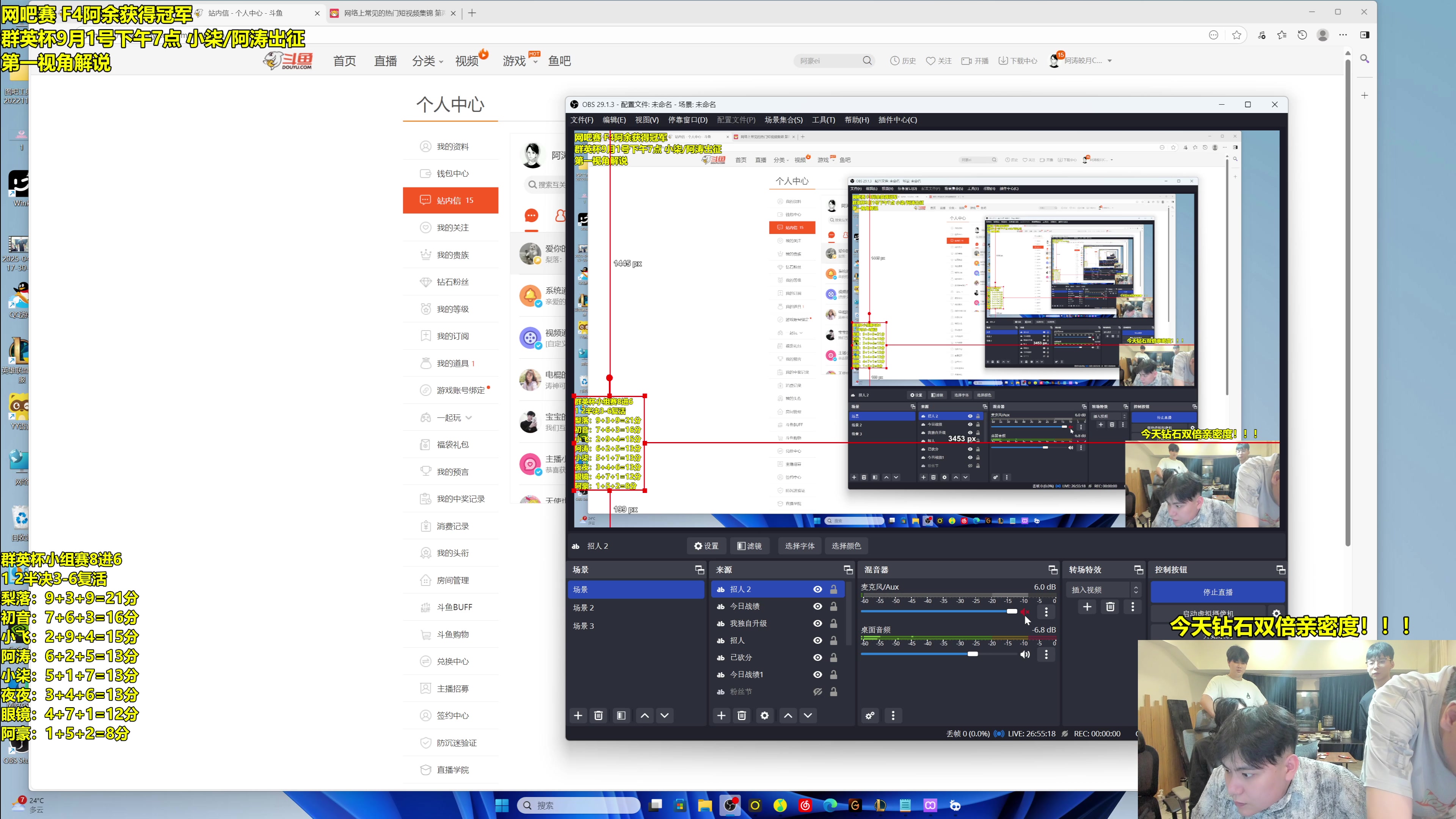Open source properties gear icon
The height and width of the screenshot is (819, 1456).
pos(765,715)
